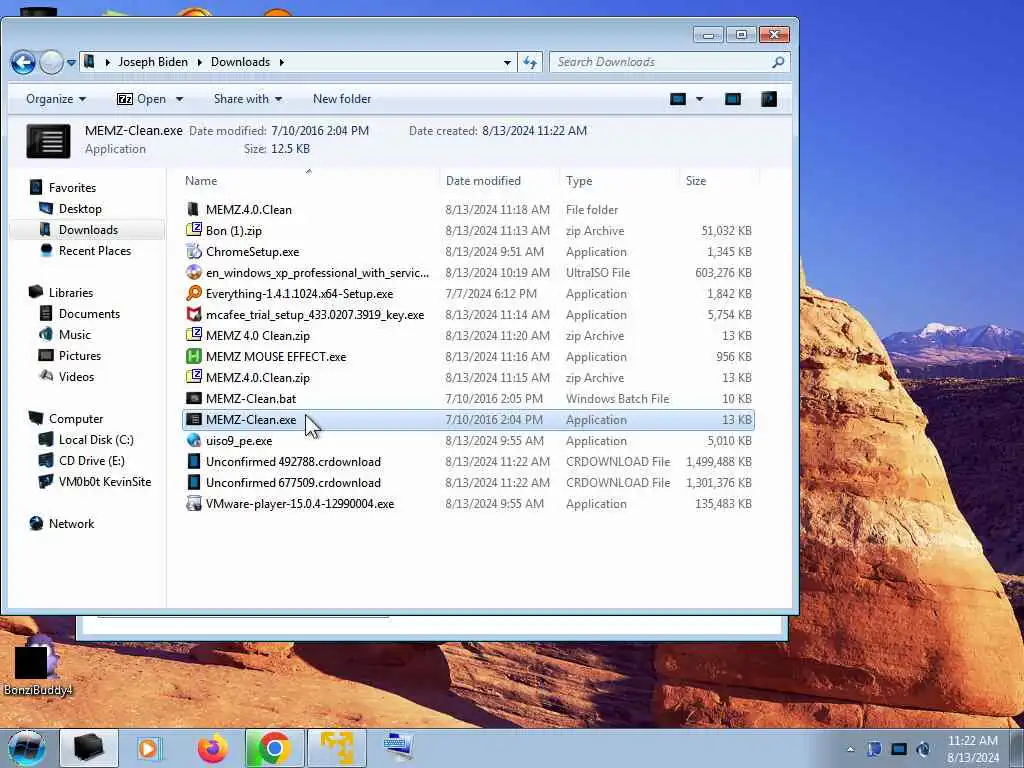Select CD Drive (E:)
The image size is (1024, 768).
[91, 460]
